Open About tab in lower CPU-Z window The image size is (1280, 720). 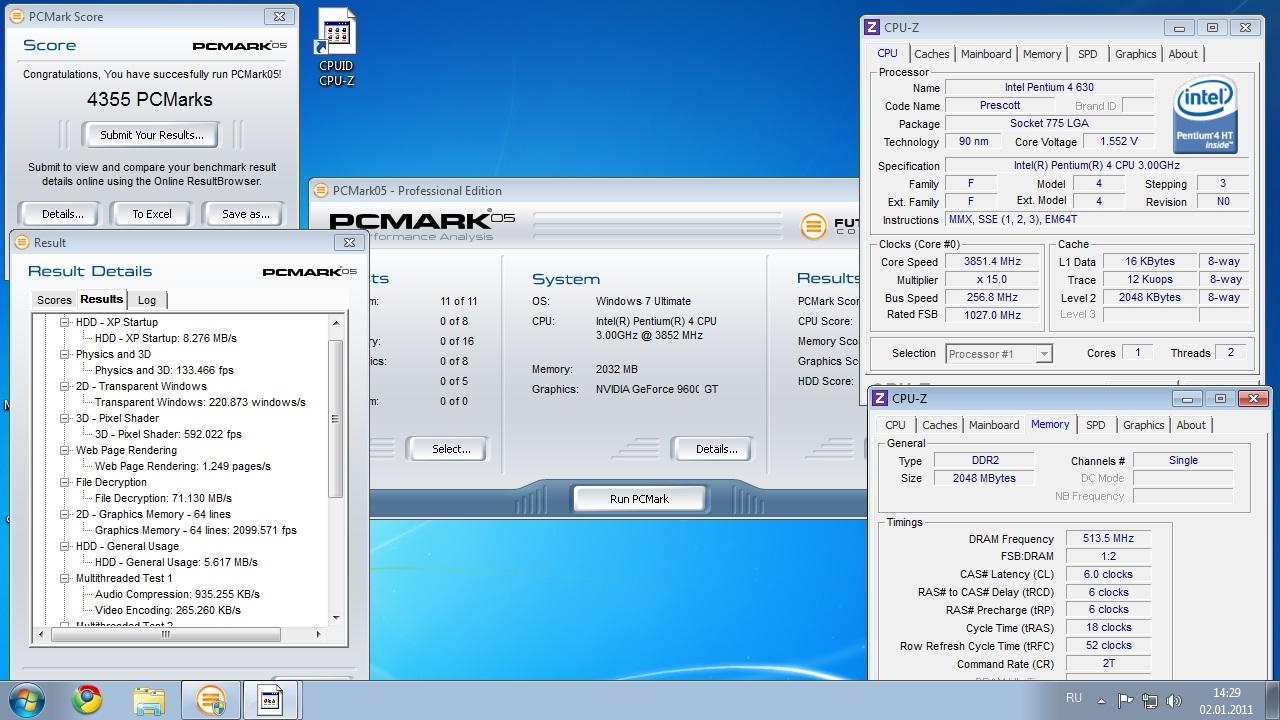pyautogui.click(x=1191, y=425)
